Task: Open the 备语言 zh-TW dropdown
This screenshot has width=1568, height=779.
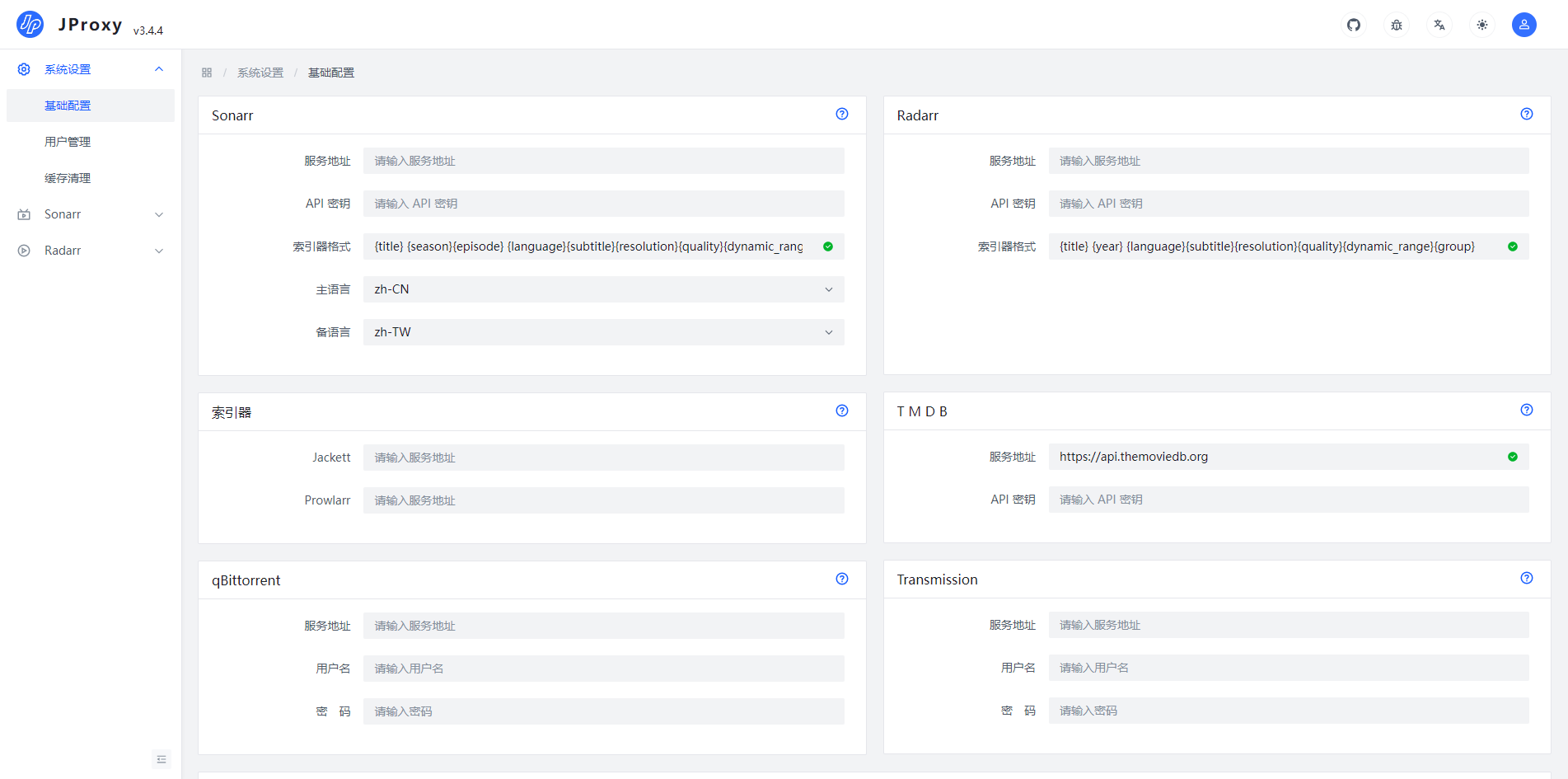Action: pos(604,332)
